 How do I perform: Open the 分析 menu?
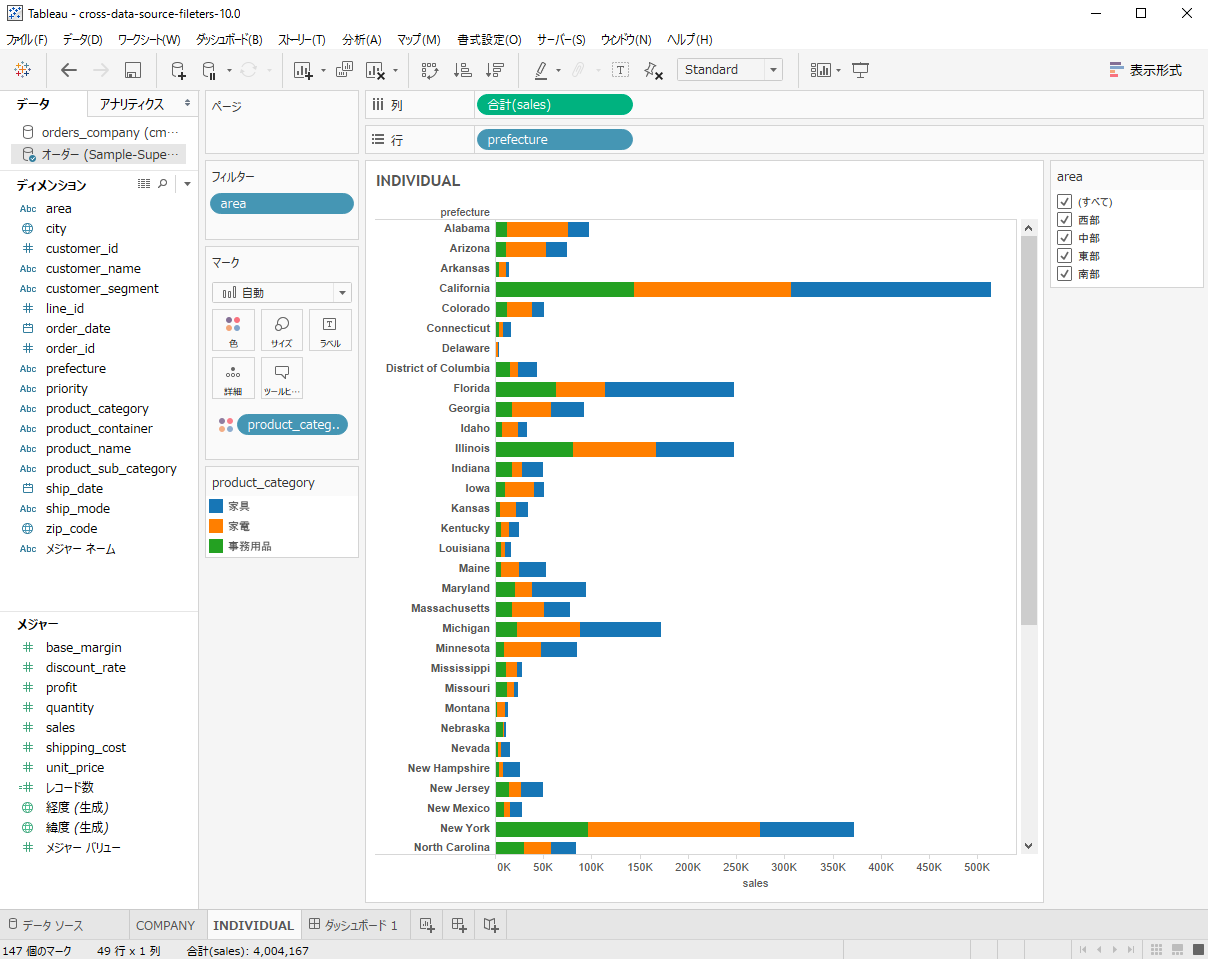point(360,40)
